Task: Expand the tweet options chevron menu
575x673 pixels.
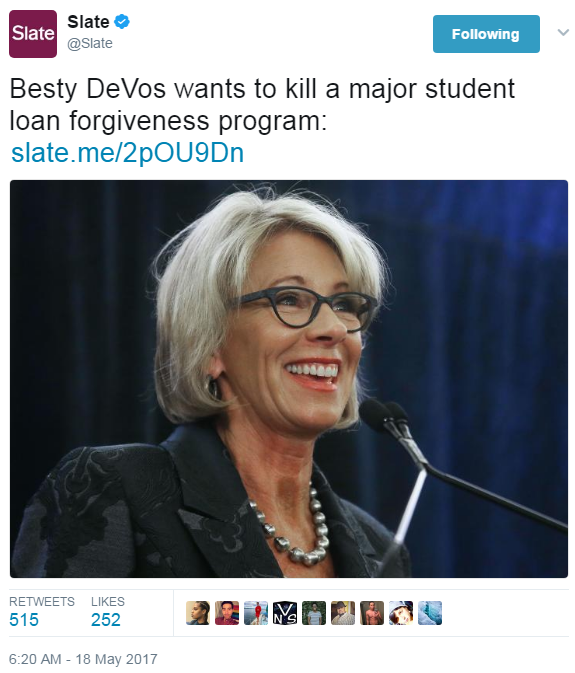Action: (563, 32)
